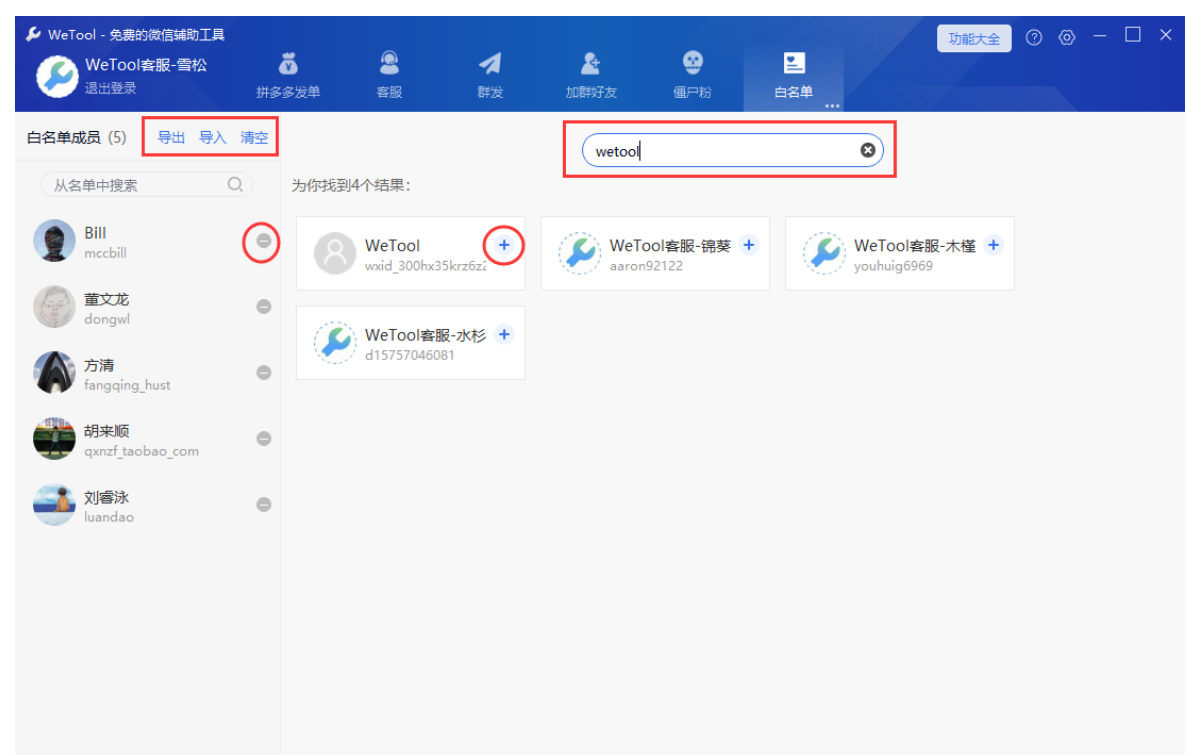Image resolution: width=1201 pixels, height=755 pixels.
Task: Switch to the 客服 tab
Action: pos(389,76)
